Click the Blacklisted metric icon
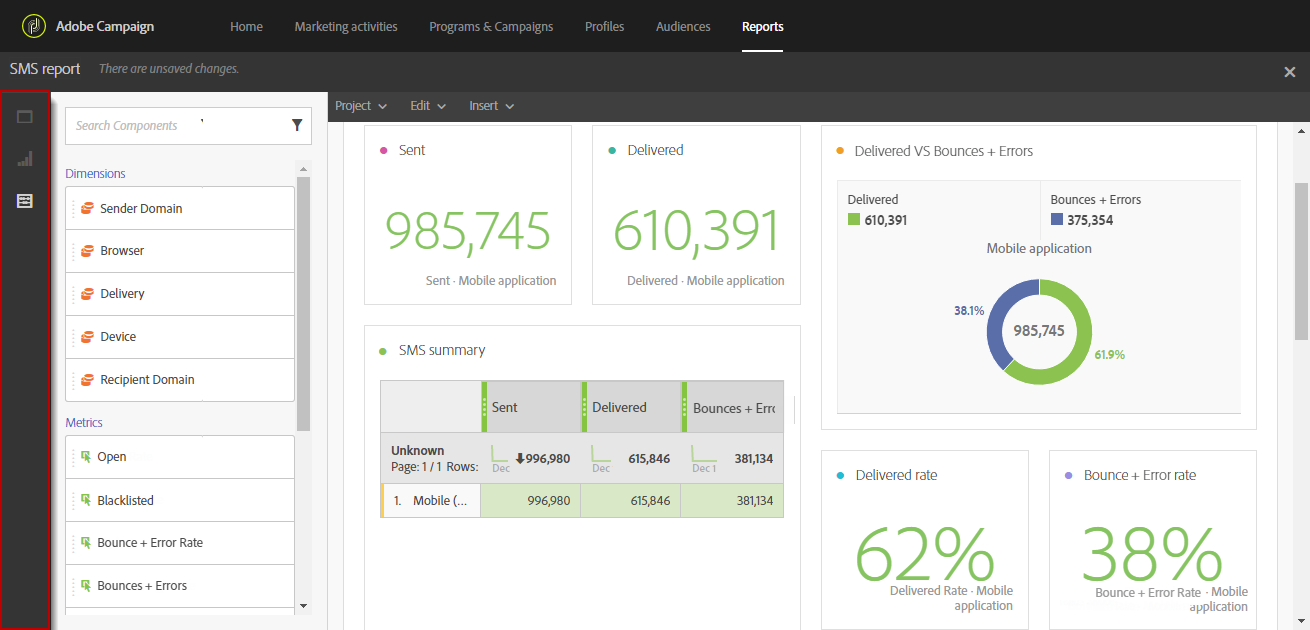 [86, 499]
